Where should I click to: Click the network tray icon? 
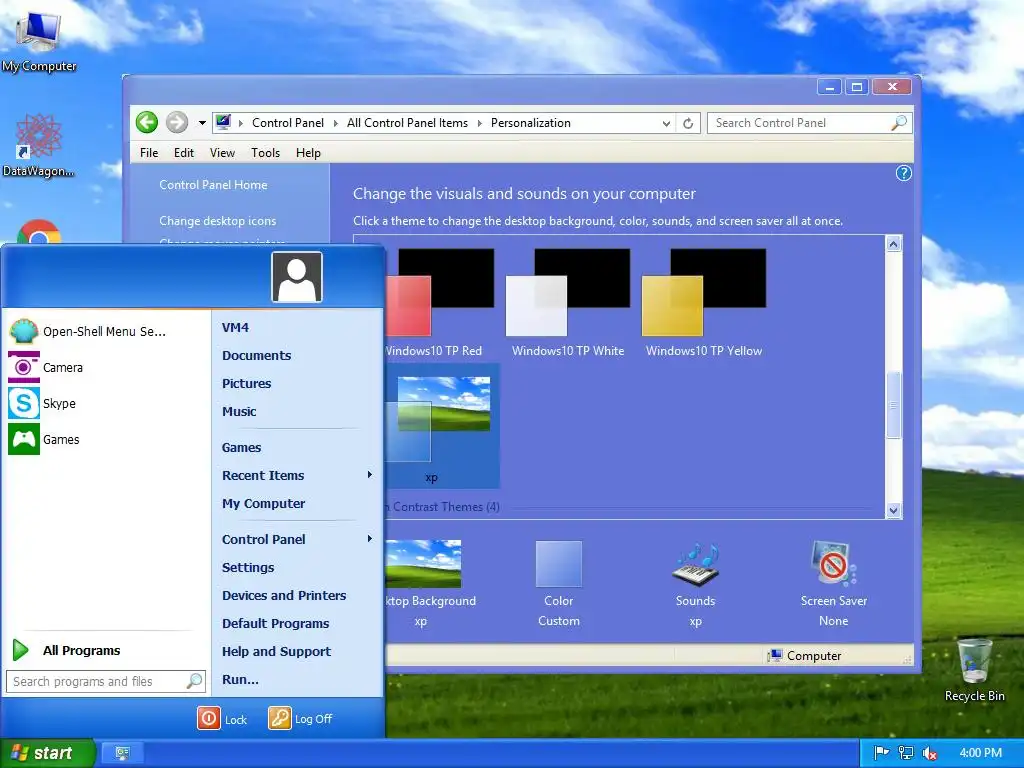click(x=906, y=753)
